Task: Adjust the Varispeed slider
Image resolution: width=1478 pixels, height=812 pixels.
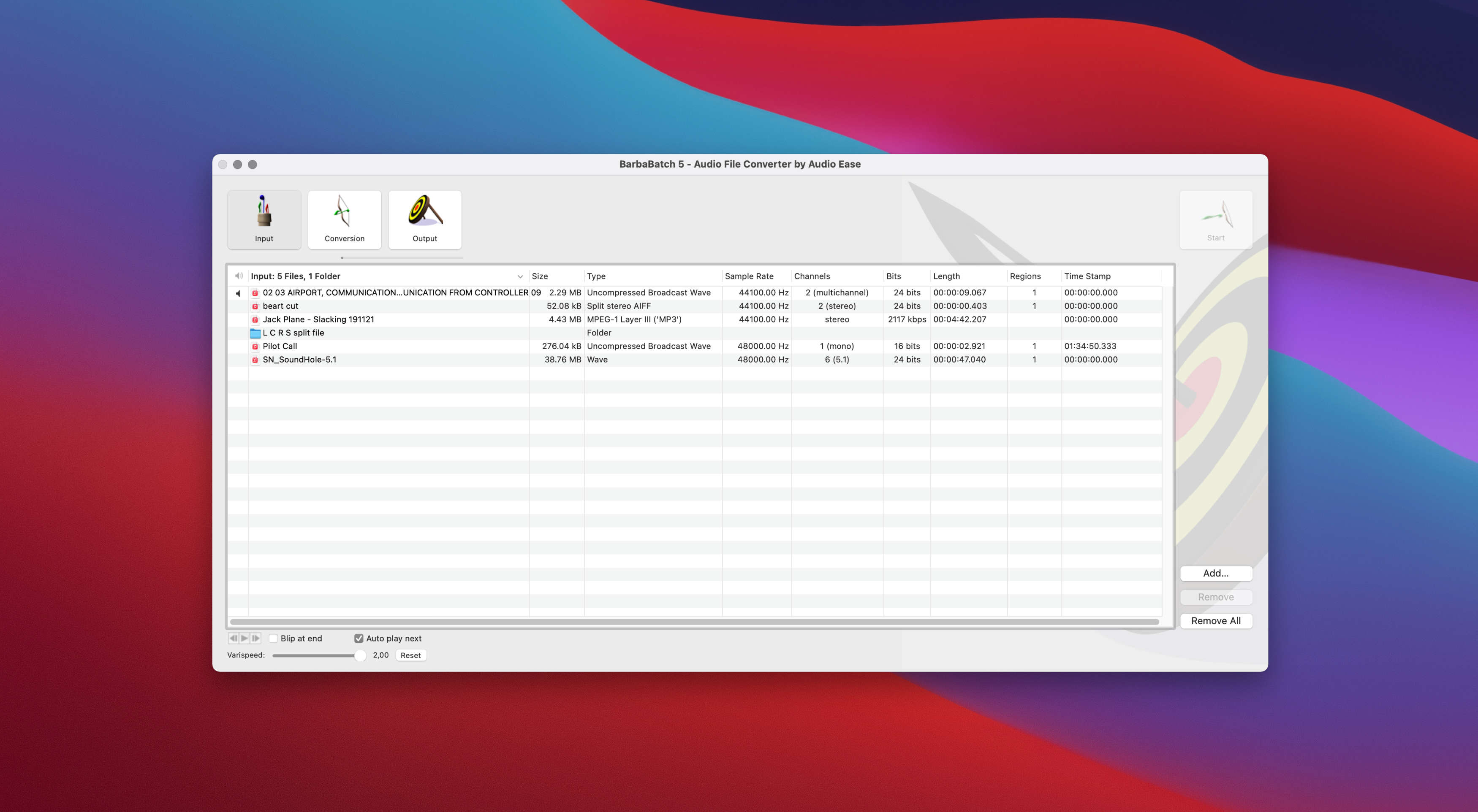Action: pos(318,655)
